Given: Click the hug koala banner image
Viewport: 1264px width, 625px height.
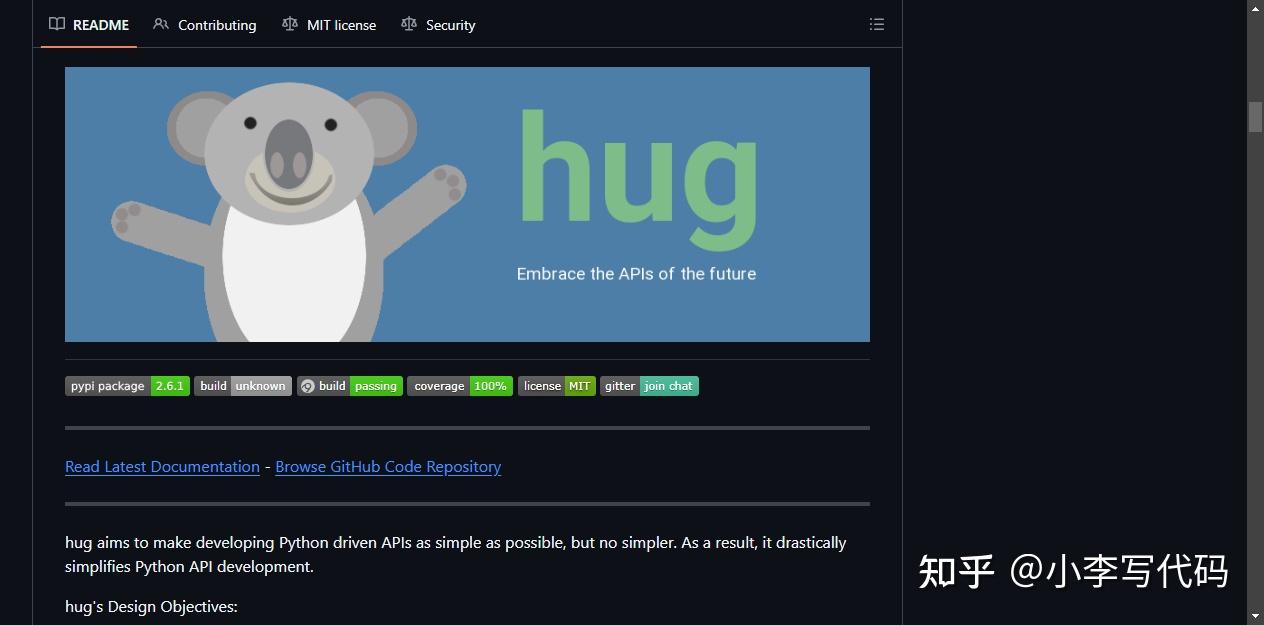Looking at the screenshot, I should coord(467,204).
